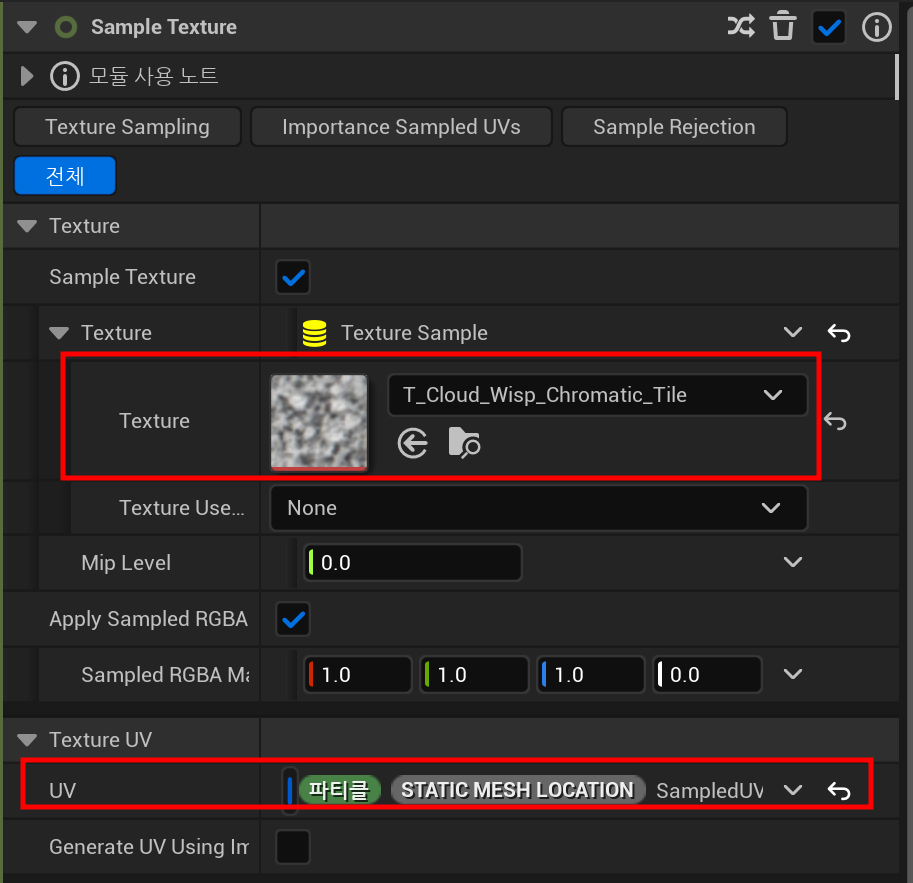Open T_Cloud_Wisp_Chromatic_Tile asset dropdown
Screen dimensions: 913x883
coord(597,395)
